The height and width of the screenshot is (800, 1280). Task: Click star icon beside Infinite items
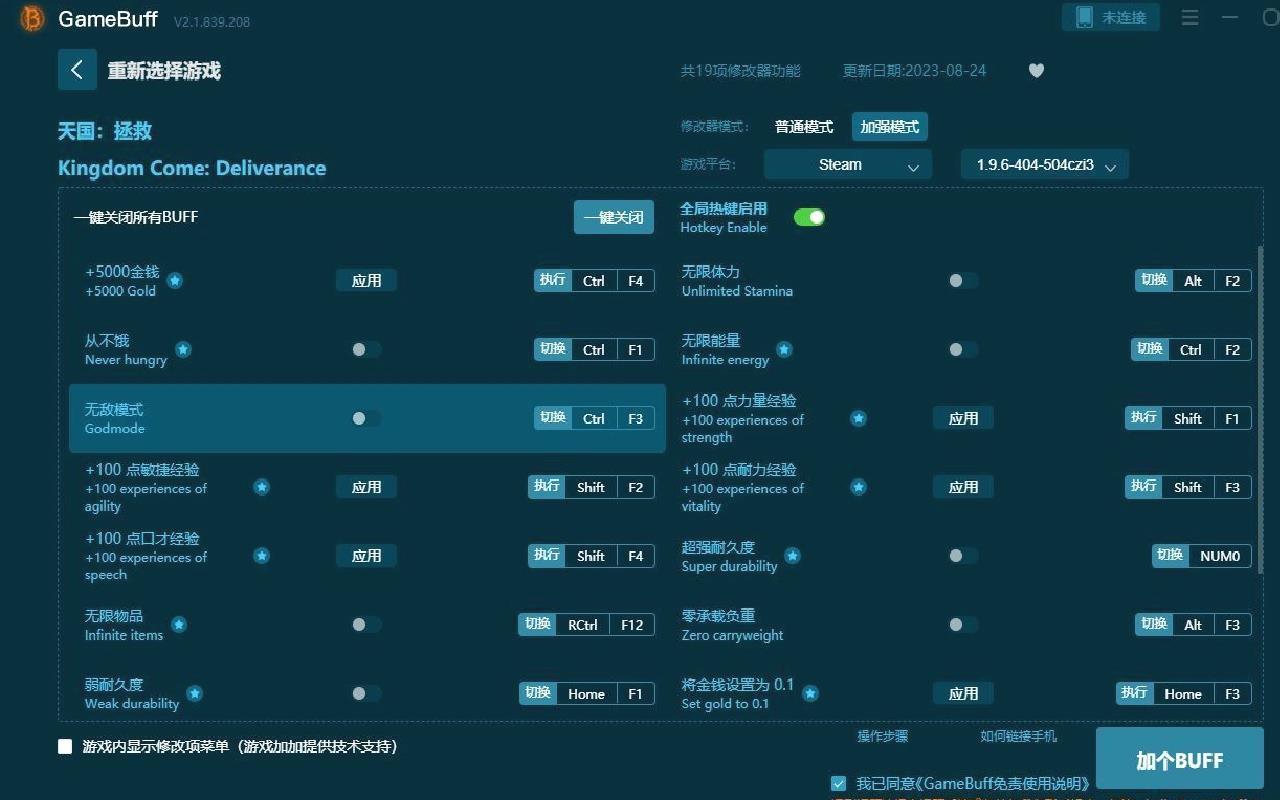179,624
